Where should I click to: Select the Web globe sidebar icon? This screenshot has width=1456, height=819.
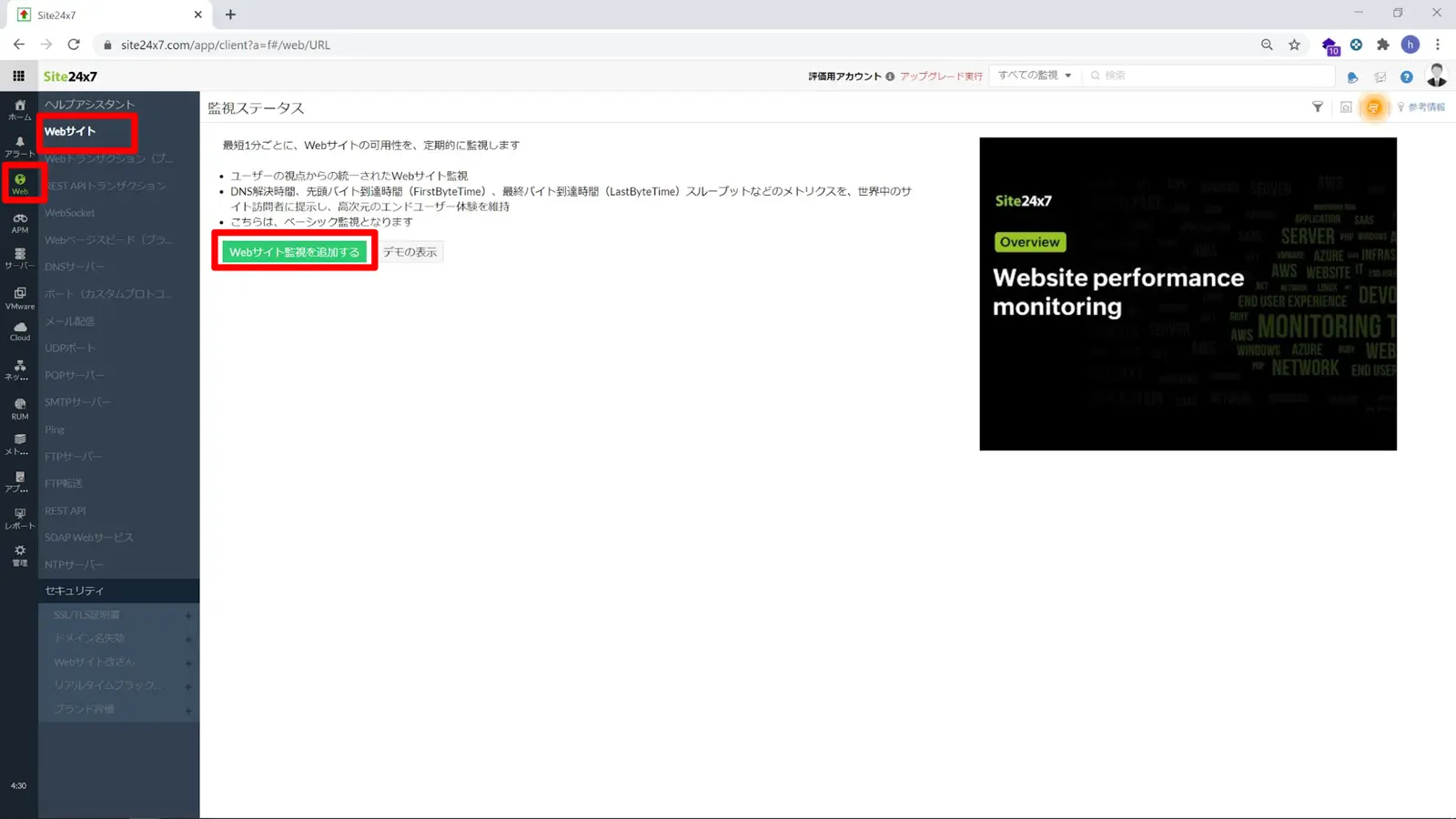click(x=20, y=184)
